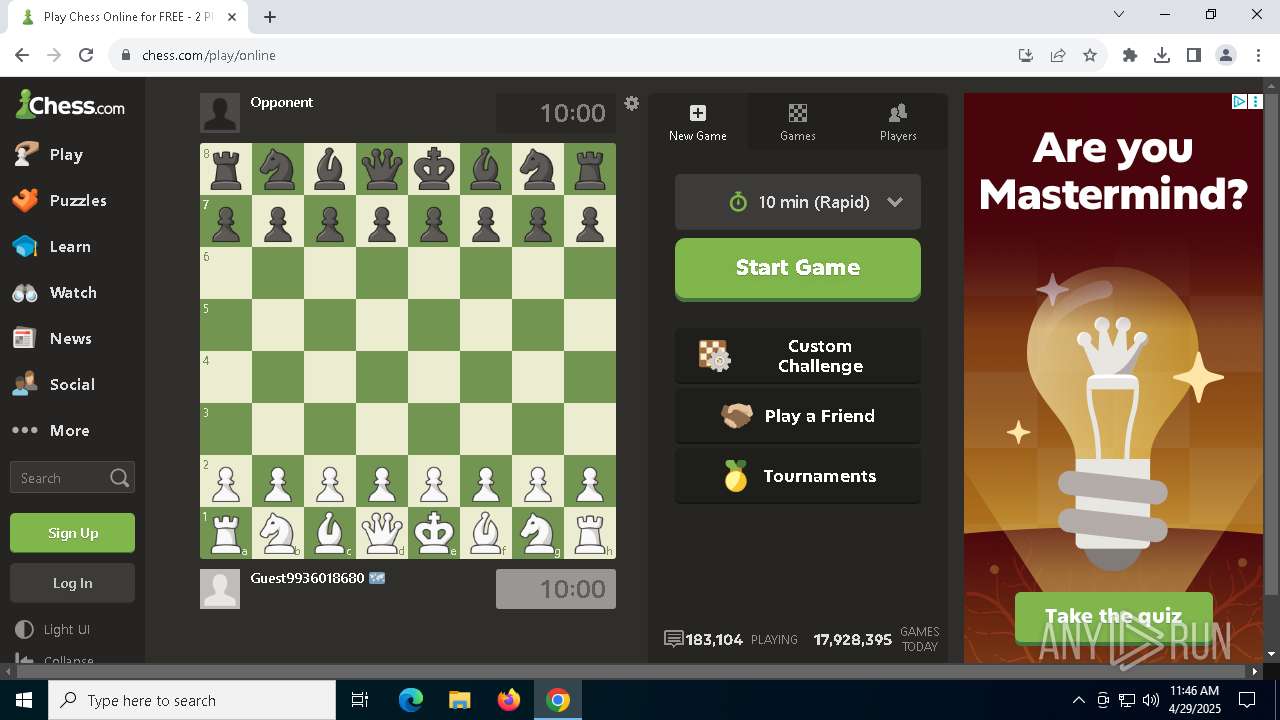
Task: Select the white rook on a1
Action: tap(226, 533)
